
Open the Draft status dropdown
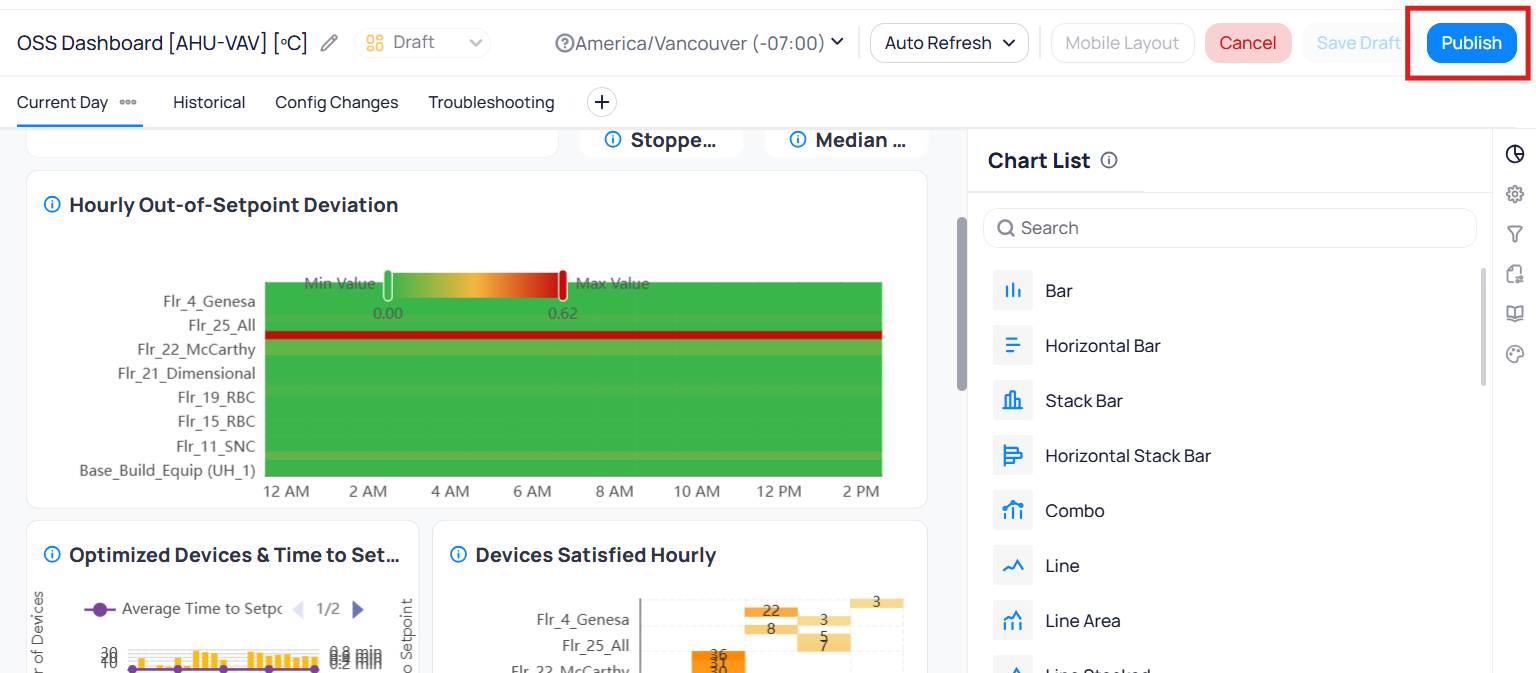pos(424,43)
